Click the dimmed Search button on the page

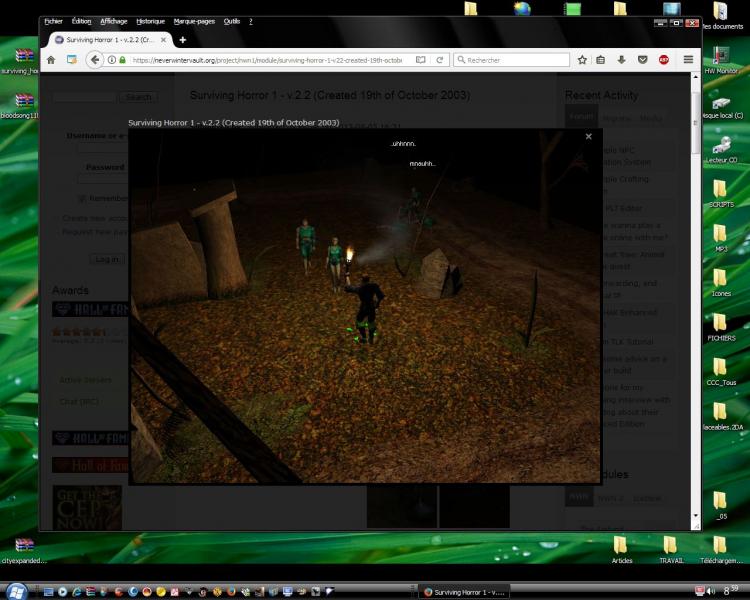pyautogui.click(x=139, y=97)
